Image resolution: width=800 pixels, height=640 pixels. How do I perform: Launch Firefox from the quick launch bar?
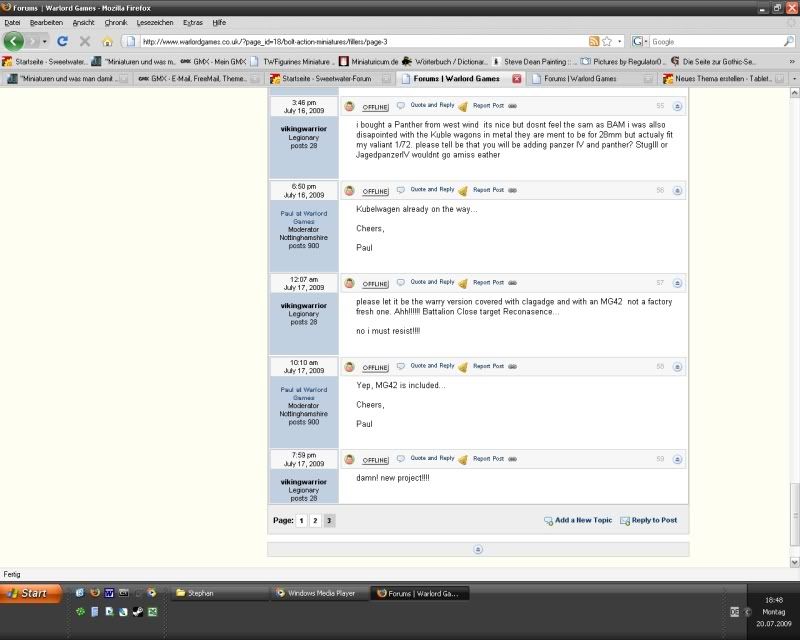click(x=94, y=593)
